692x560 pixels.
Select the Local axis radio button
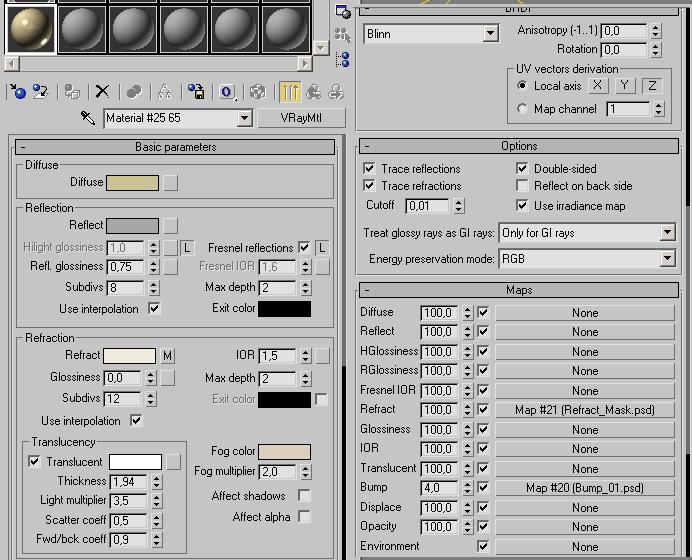(x=522, y=86)
